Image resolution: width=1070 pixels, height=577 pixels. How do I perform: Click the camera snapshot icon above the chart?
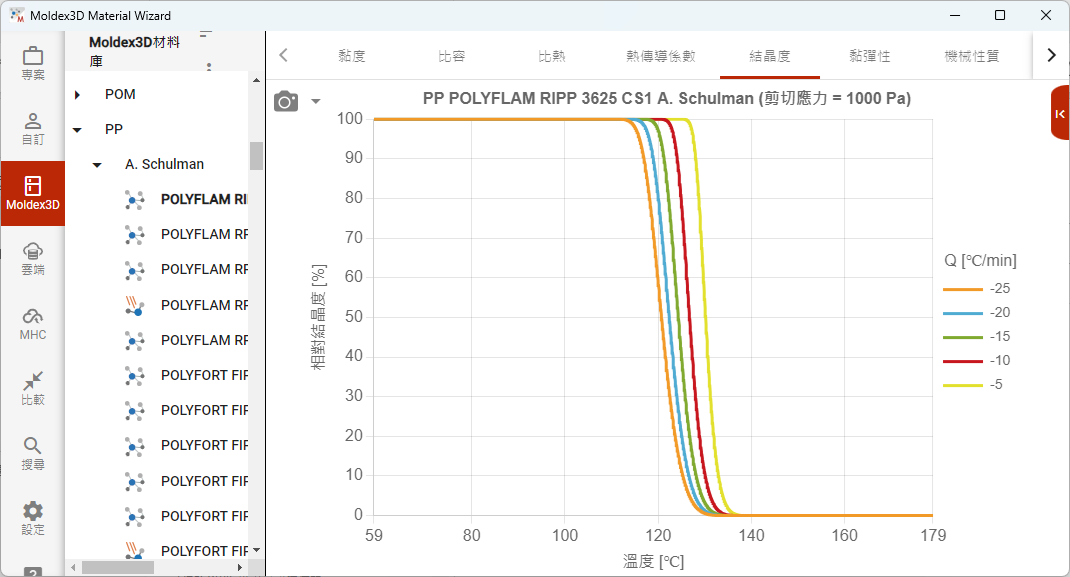coord(287,102)
